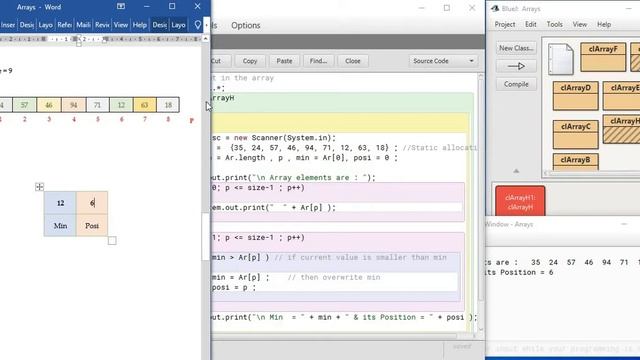This screenshot has width=640, height=360.
Task: Select the clArrayF class box
Action: pyautogui.click(x=603, y=57)
